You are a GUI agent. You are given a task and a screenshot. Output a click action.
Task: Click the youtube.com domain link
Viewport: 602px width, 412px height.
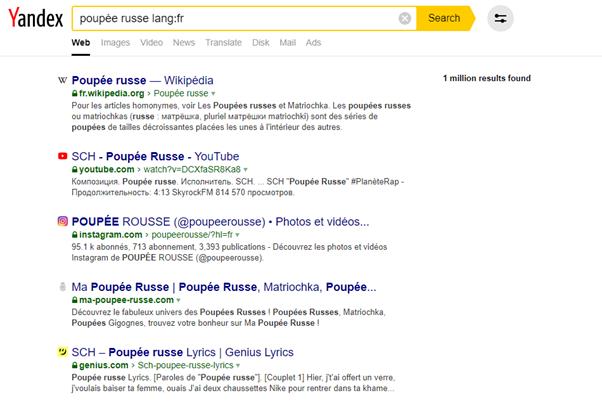(x=106, y=169)
